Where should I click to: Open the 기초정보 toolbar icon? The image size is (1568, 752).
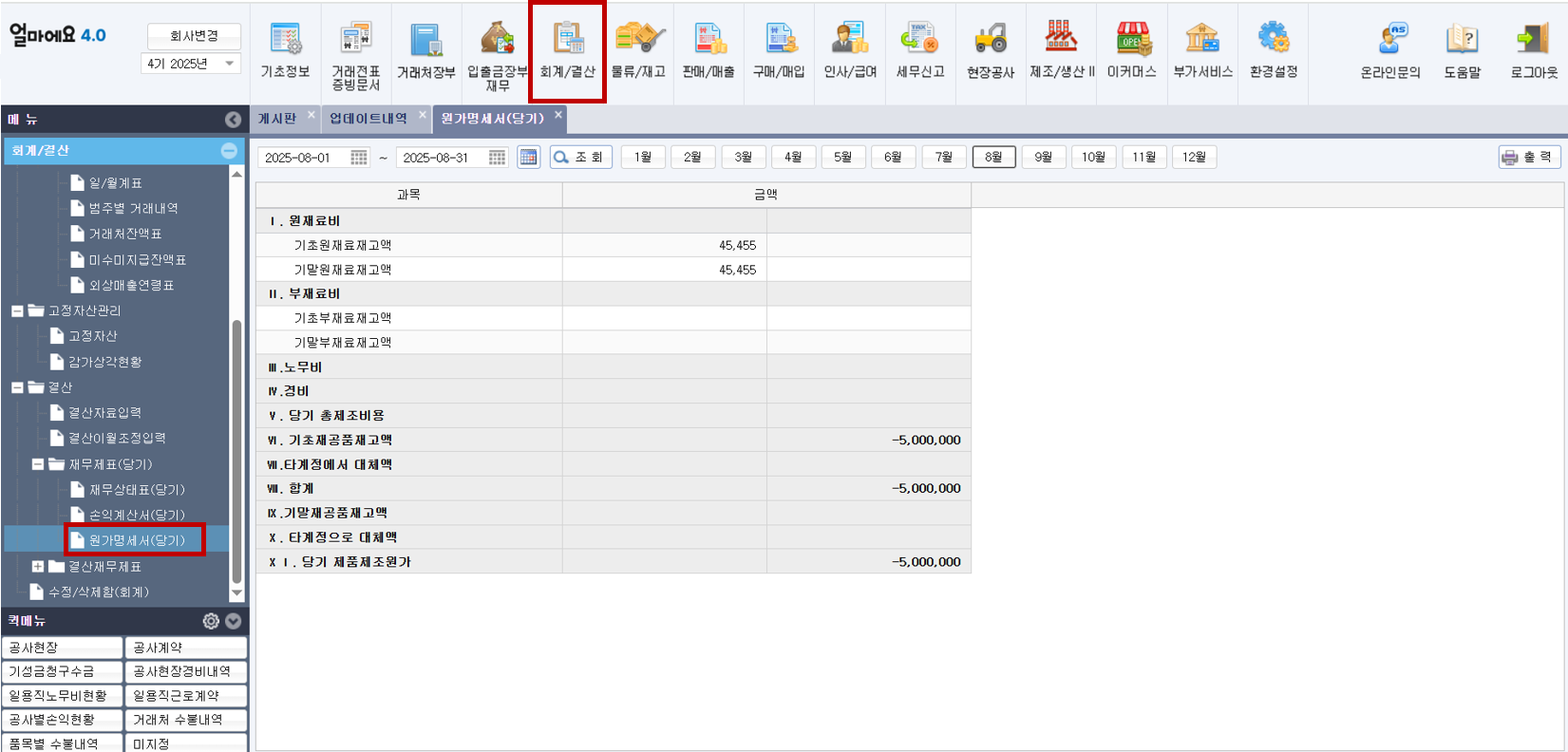coord(285,51)
